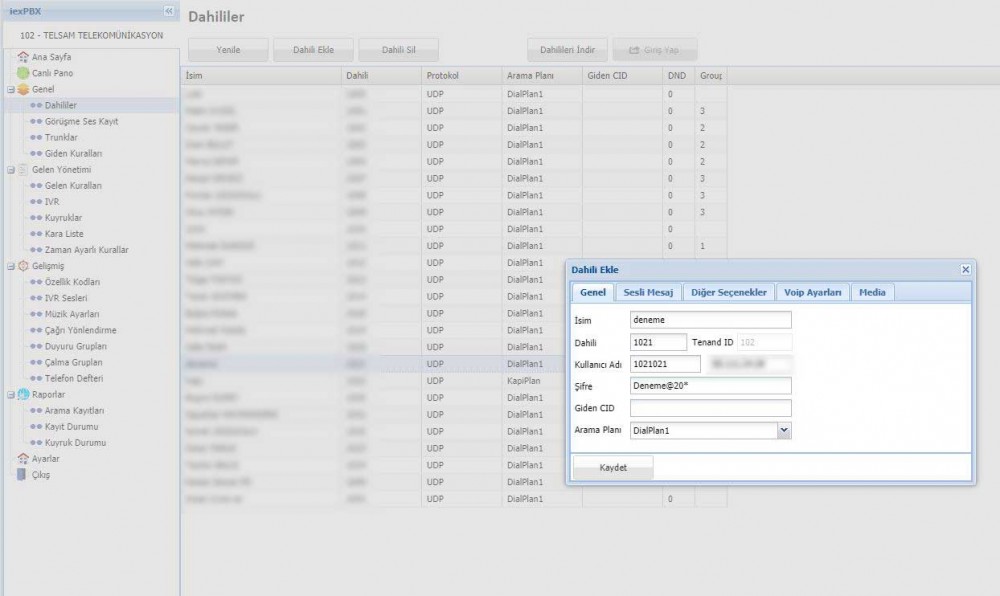This screenshot has width=1000, height=596.
Task: Click the Kaydet button
Action: (x=613, y=467)
